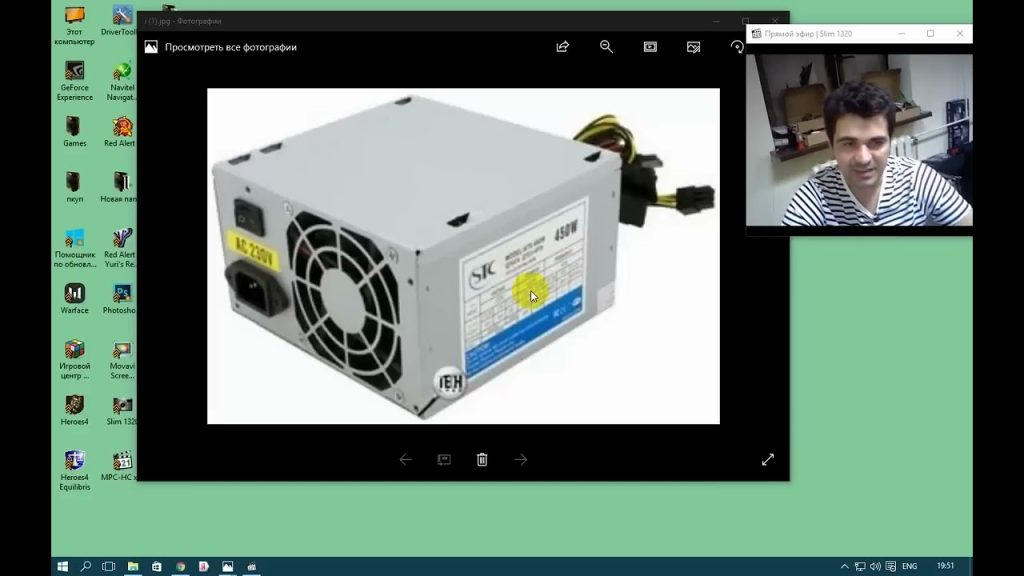Switch input language via ENG indicator
This screenshot has width=1024, height=576.
click(x=909, y=566)
